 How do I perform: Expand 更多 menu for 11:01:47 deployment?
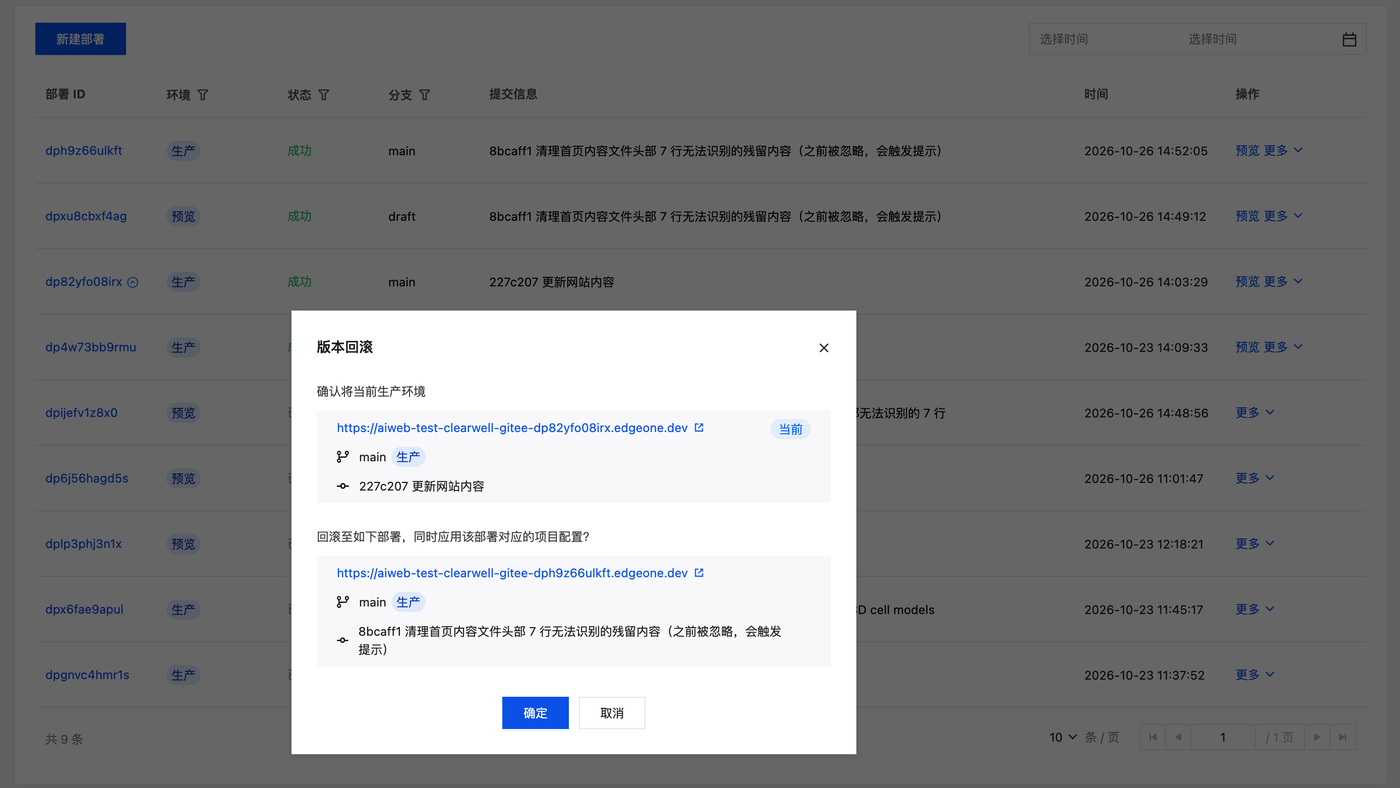tap(1255, 478)
